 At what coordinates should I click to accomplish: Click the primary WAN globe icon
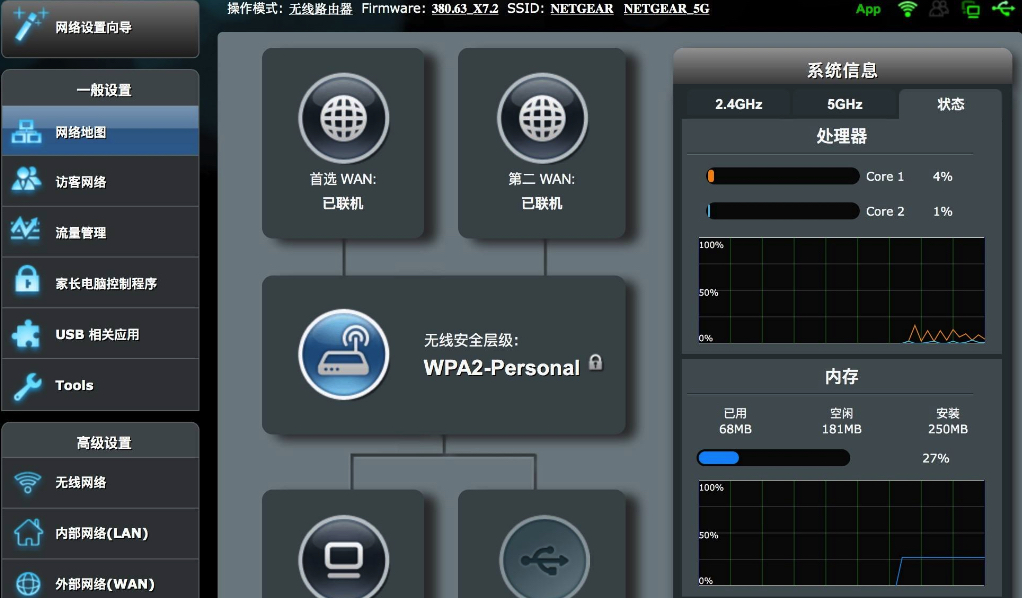[x=343, y=118]
